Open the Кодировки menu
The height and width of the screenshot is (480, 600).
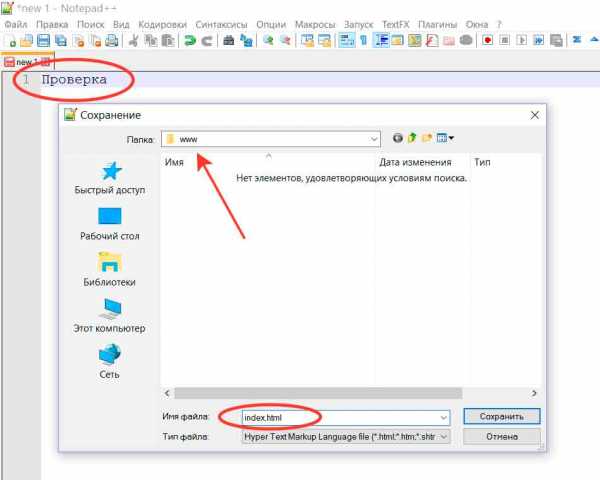click(x=163, y=24)
